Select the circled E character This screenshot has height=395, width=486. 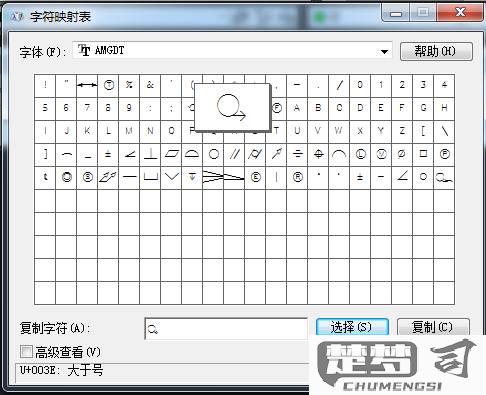255,177
